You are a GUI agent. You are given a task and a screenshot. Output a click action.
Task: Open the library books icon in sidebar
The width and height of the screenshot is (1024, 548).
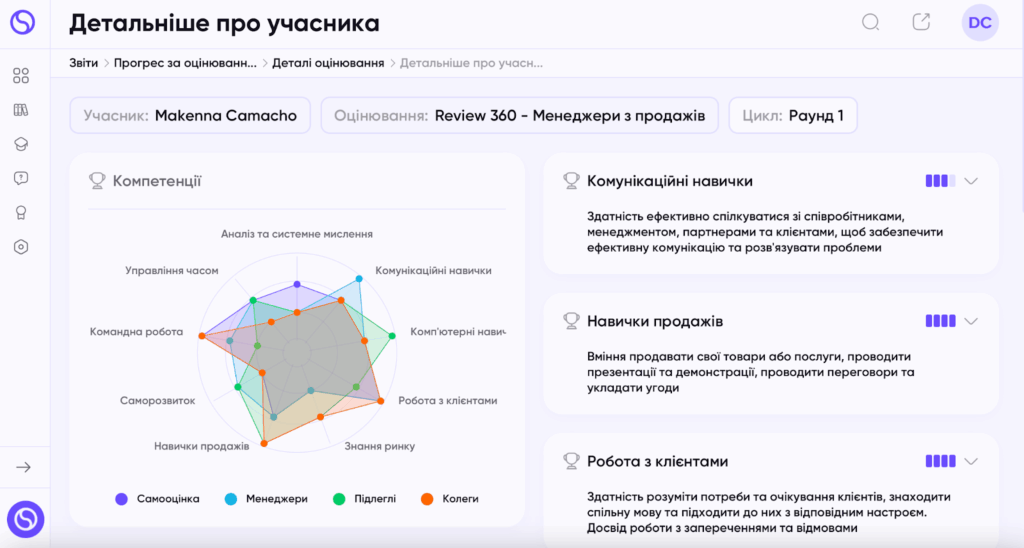(21, 110)
